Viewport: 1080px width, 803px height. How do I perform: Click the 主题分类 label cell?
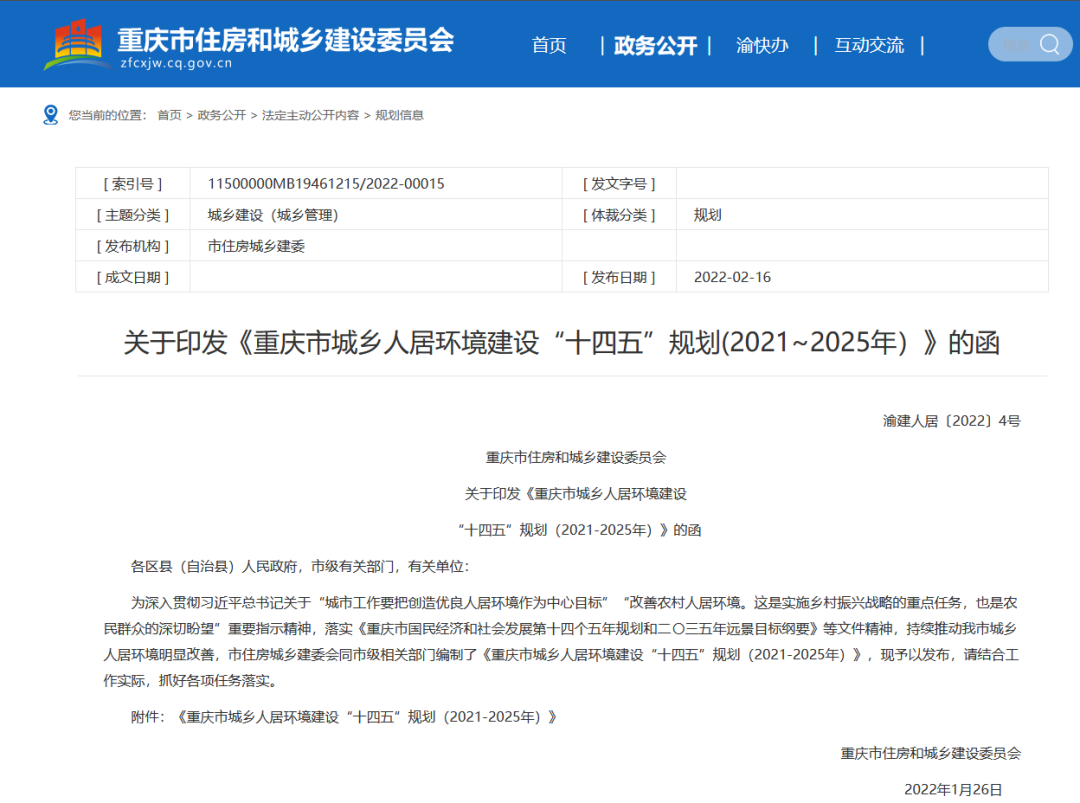[x=133, y=215]
